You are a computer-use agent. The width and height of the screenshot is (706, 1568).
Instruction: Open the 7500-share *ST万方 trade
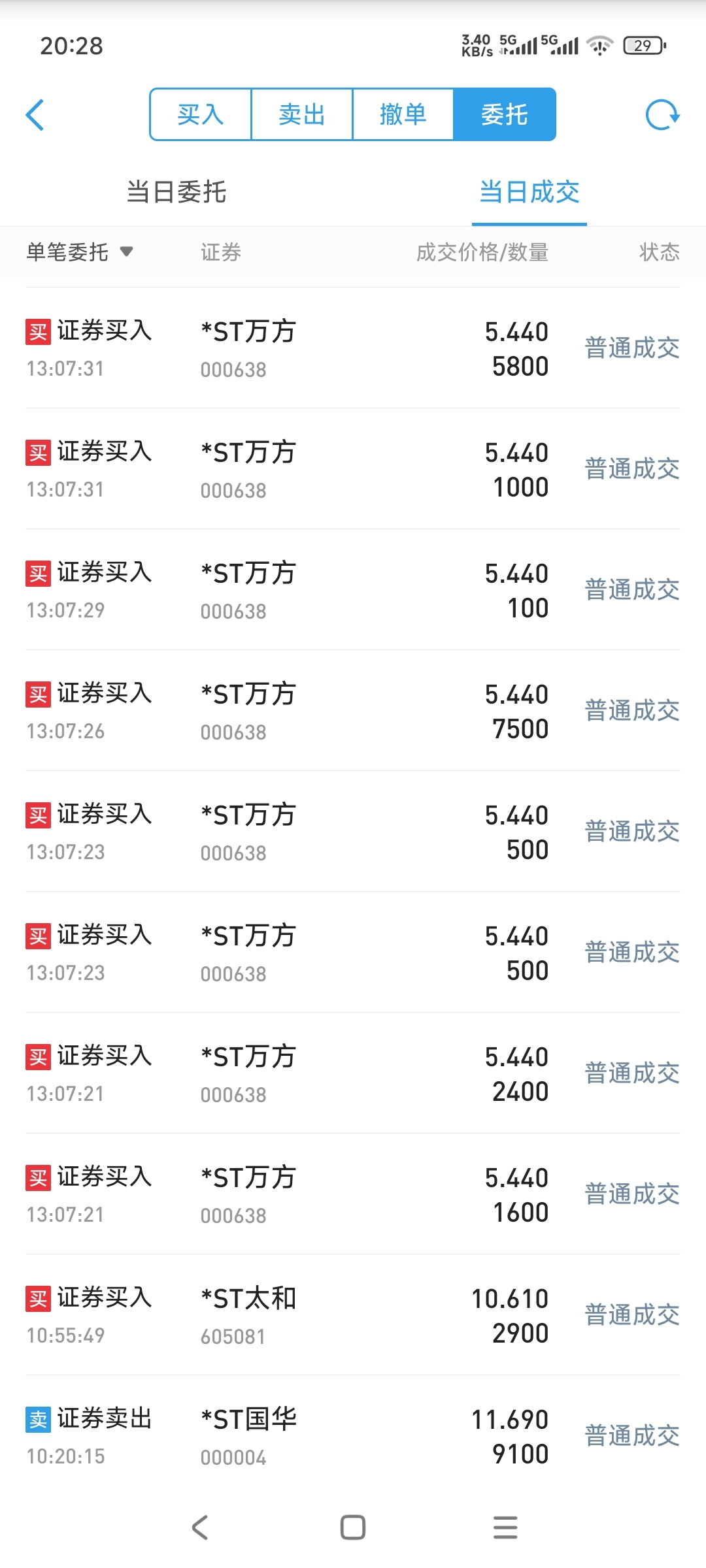[353, 711]
